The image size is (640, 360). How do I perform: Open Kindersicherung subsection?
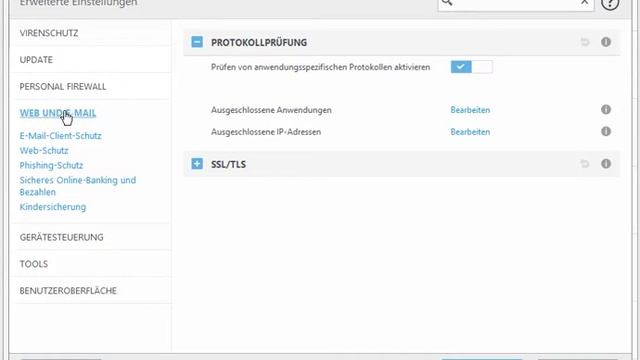tap(53, 207)
